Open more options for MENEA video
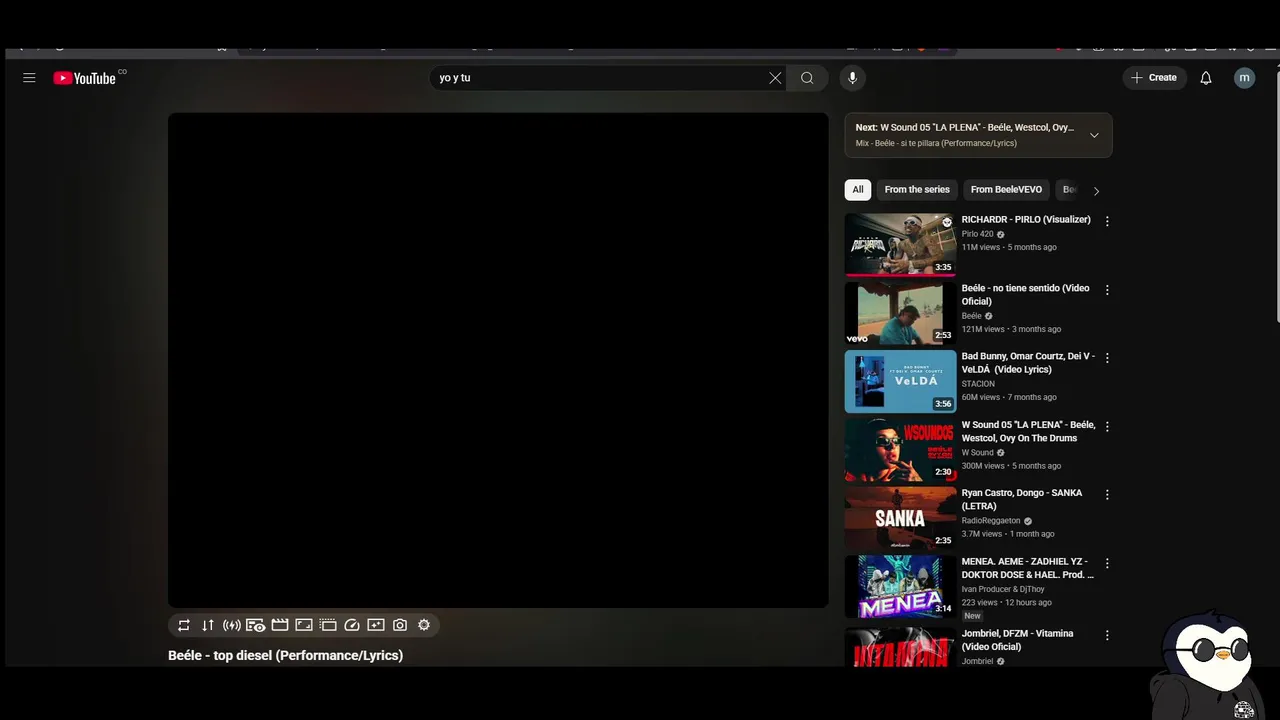This screenshot has height=720, width=1280. [1107, 564]
